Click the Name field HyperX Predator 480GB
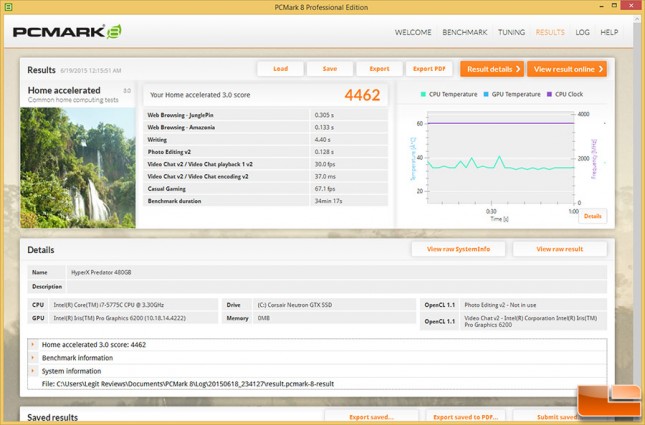Image resolution: width=645 pixels, height=425 pixels. pos(336,272)
